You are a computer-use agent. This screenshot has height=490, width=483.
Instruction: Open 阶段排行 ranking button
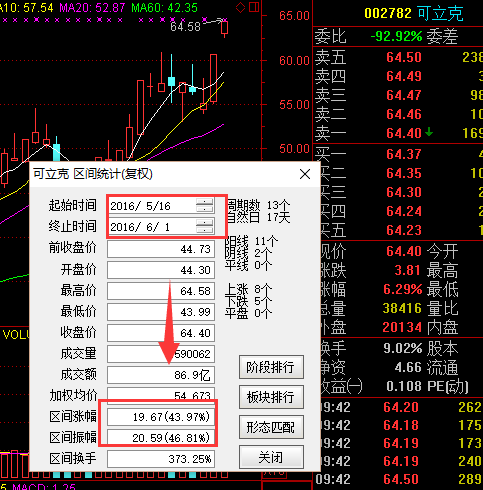(x=271, y=367)
